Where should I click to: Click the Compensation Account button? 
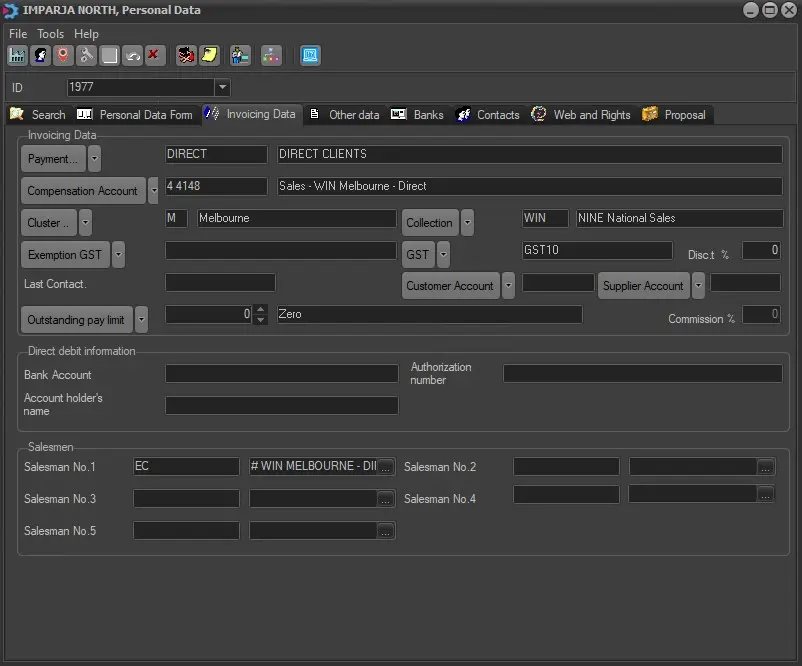pyautogui.click(x=83, y=191)
